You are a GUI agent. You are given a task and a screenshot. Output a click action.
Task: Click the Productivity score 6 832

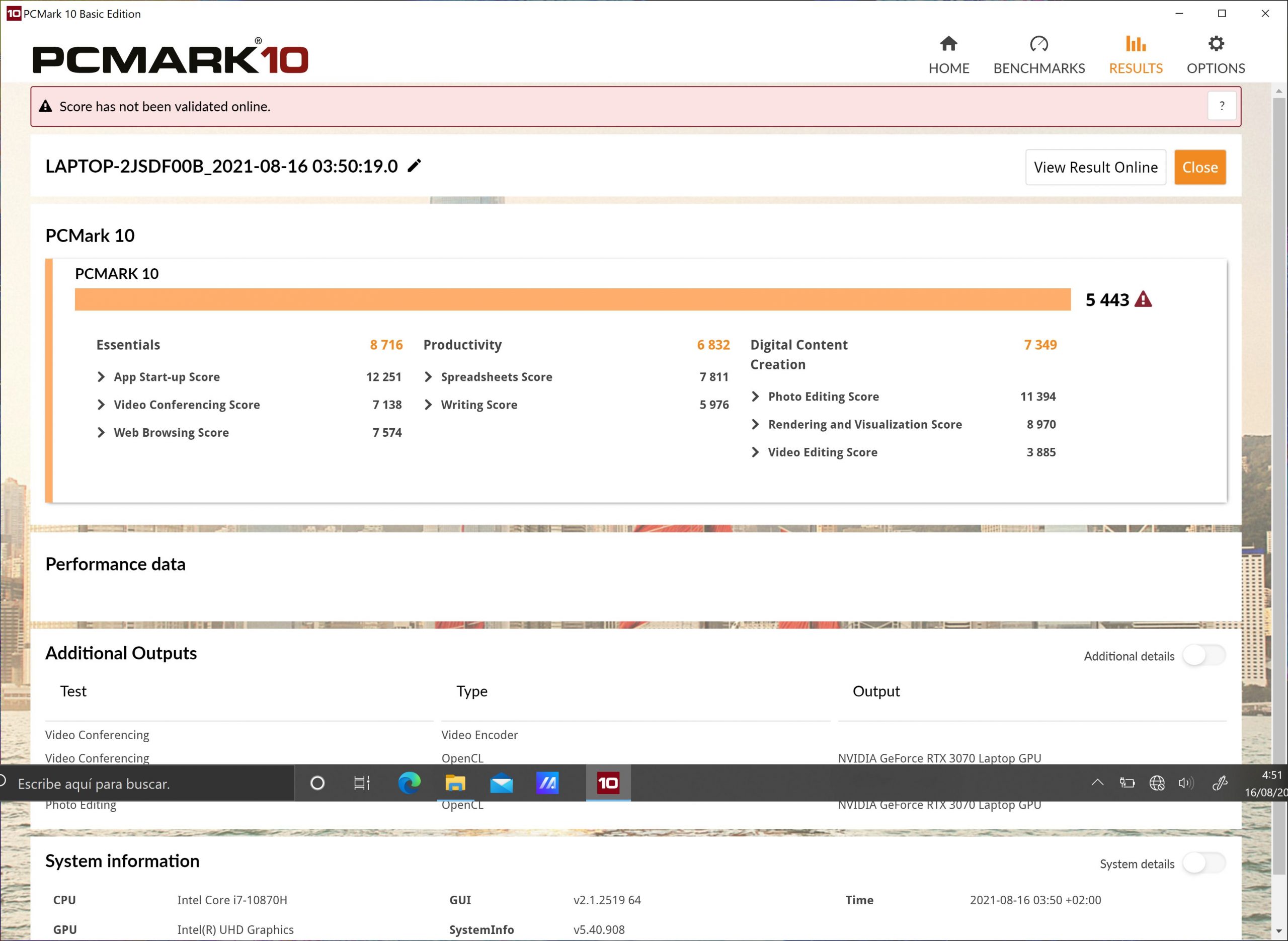pyautogui.click(x=713, y=345)
